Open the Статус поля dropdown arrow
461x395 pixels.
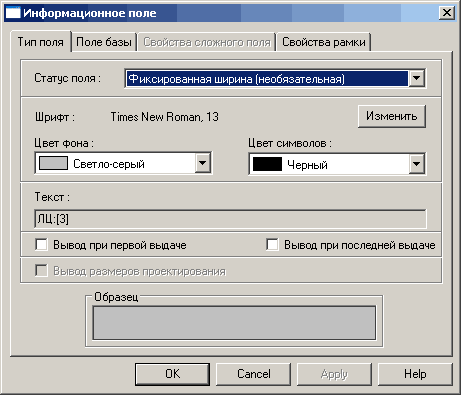pyautogui.click(x=416, y=79)
